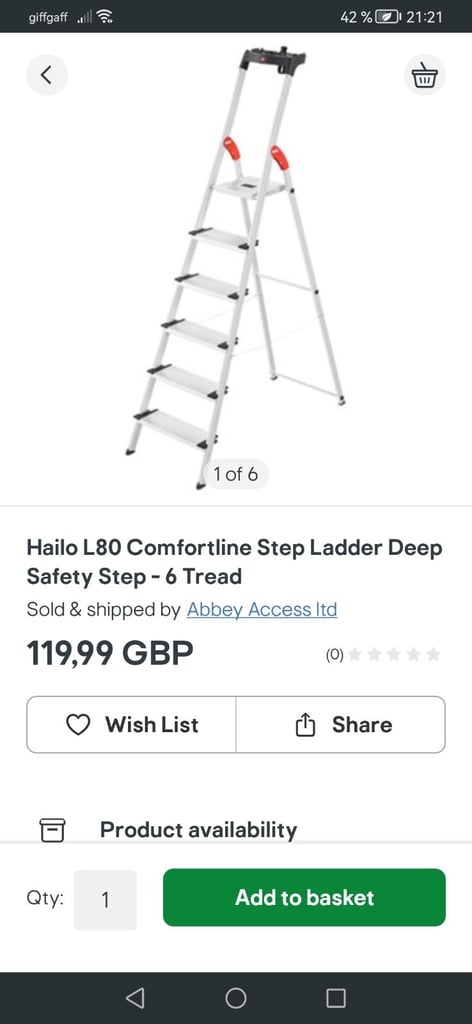Screen dimensions: 472x1024
Task: Tap the 119,99 GBP price
Action: [110, 653]
